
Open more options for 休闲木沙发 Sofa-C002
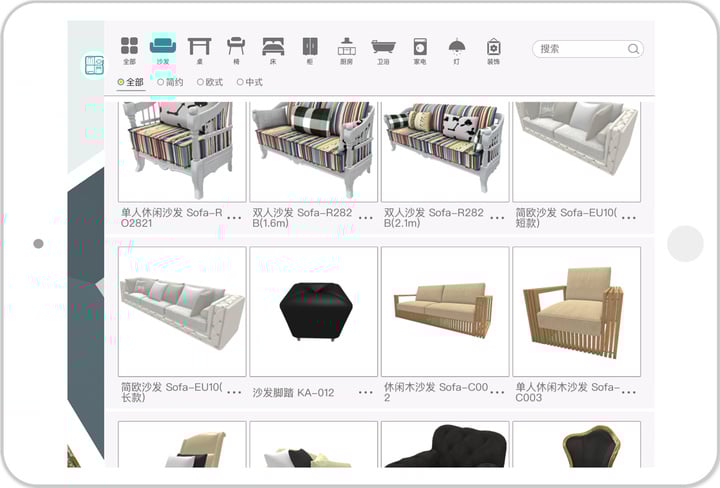tap(497, 393)
